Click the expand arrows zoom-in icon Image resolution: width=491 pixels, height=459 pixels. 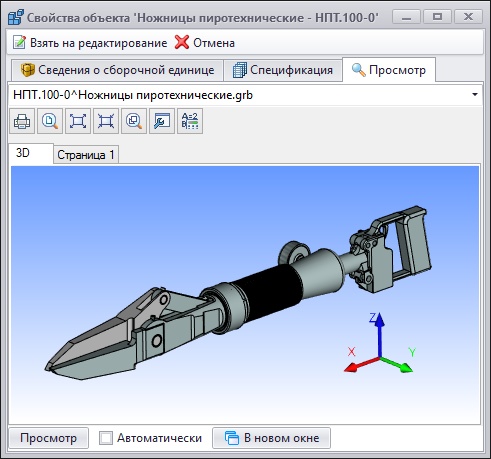point(78,121)
